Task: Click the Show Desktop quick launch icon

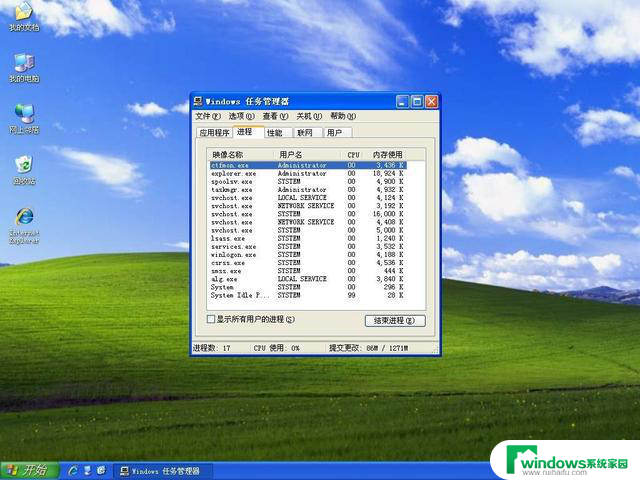Action: (87, 471)
